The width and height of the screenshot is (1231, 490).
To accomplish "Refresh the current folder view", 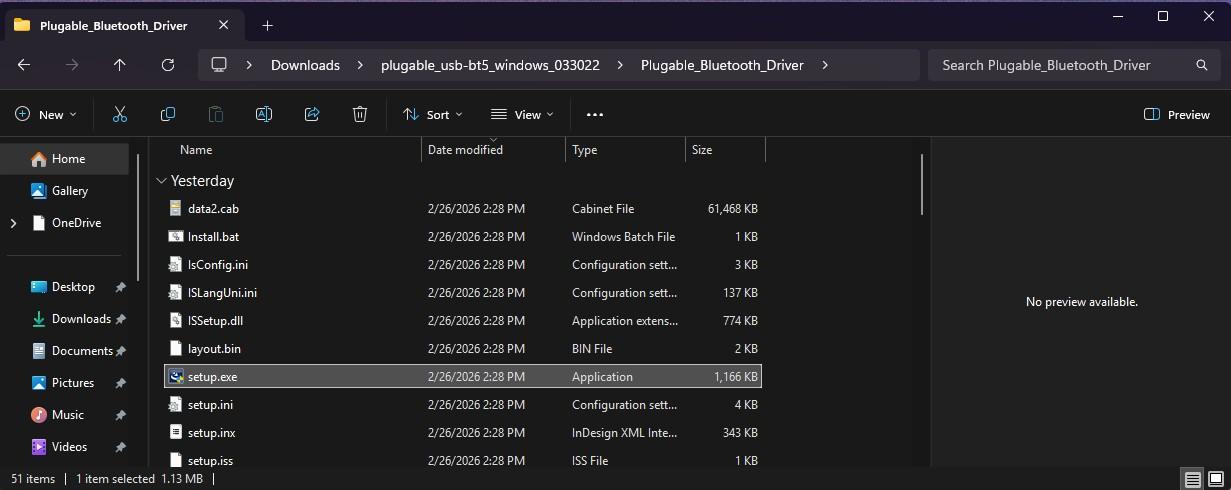I will (168, 65).
